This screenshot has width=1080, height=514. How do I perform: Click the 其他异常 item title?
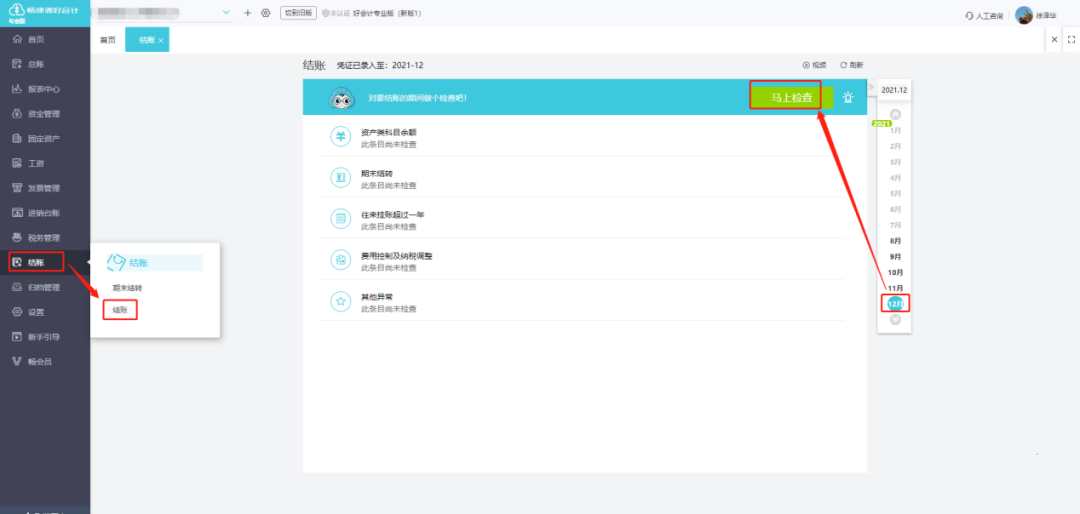click(377, 297)
